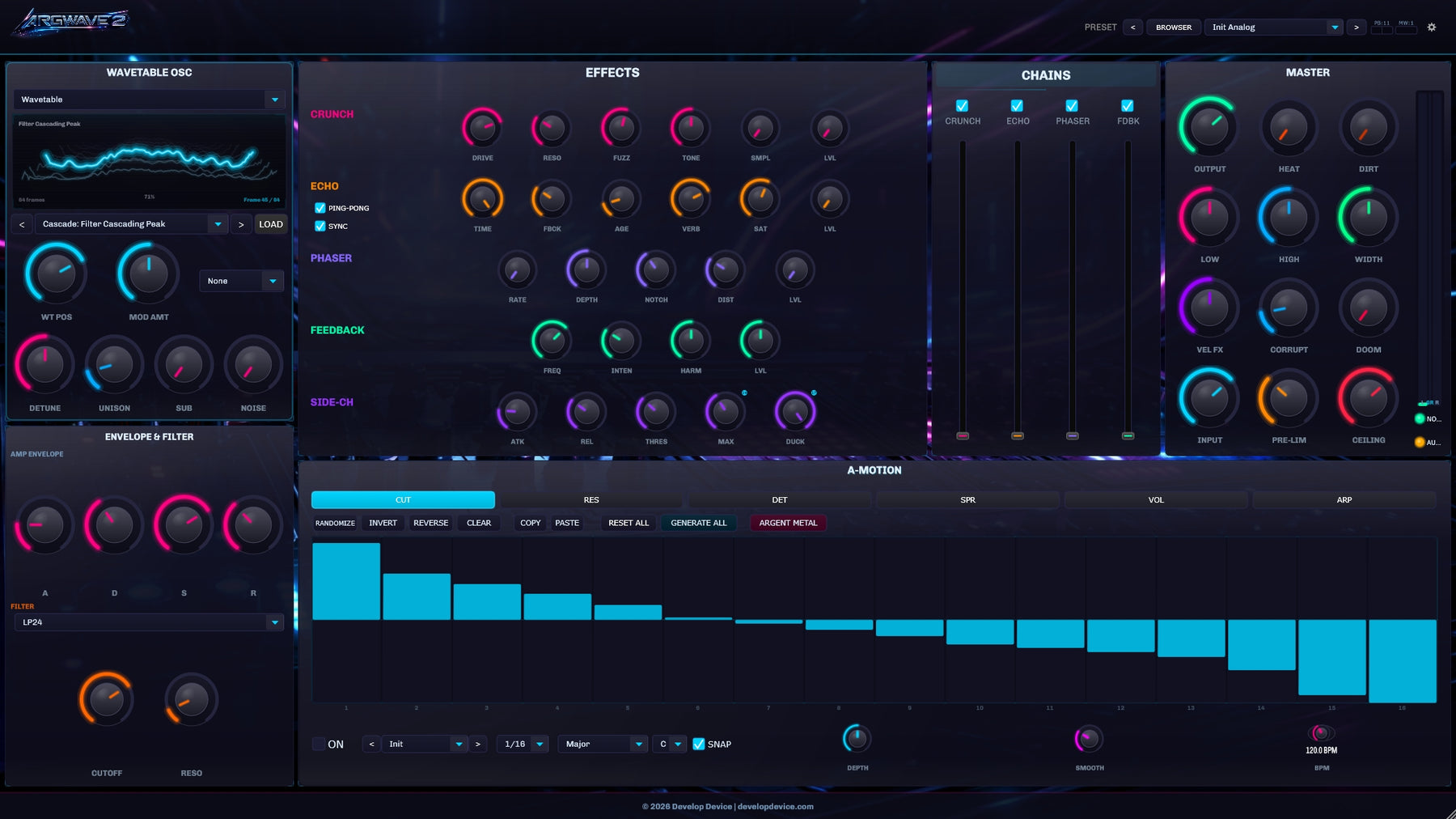Adjust the Cutoff knob in the filter section

[x=107, y=698]
